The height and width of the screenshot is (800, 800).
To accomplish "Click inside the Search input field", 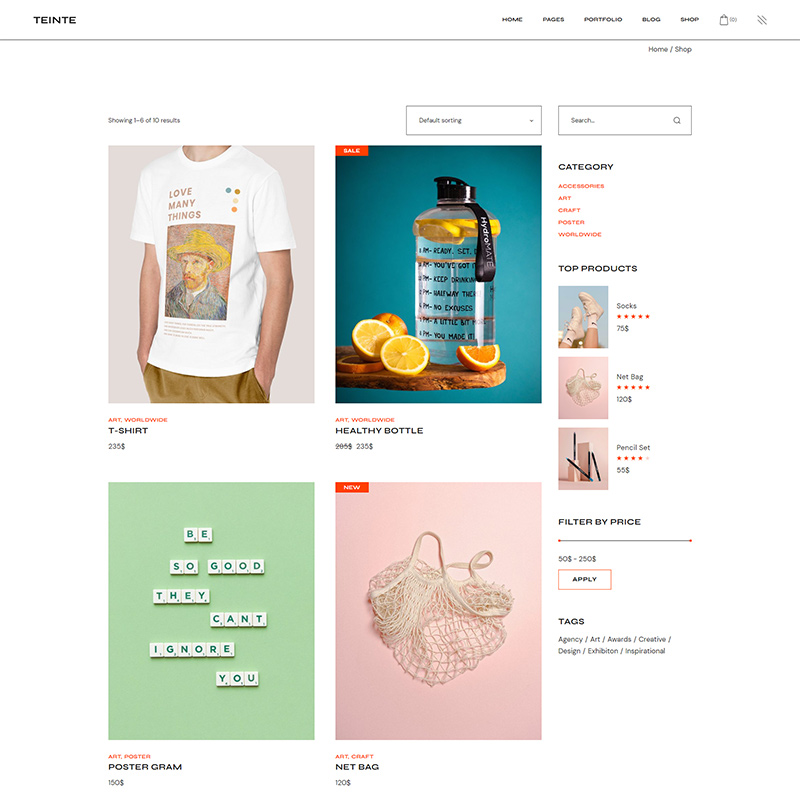I will (617, 120).
